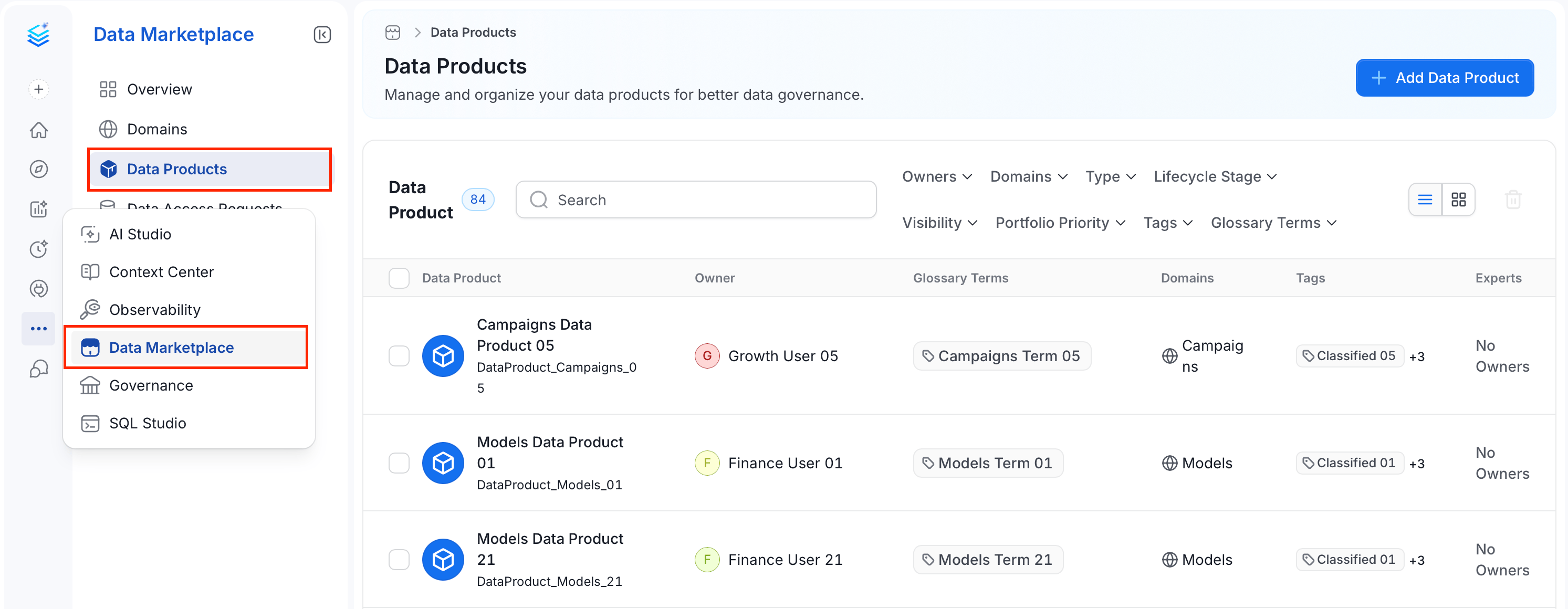Viewport: 1568px width, 609px height.
Task: Show the +3 more tags for Campaigns row
Action: 1416,356
